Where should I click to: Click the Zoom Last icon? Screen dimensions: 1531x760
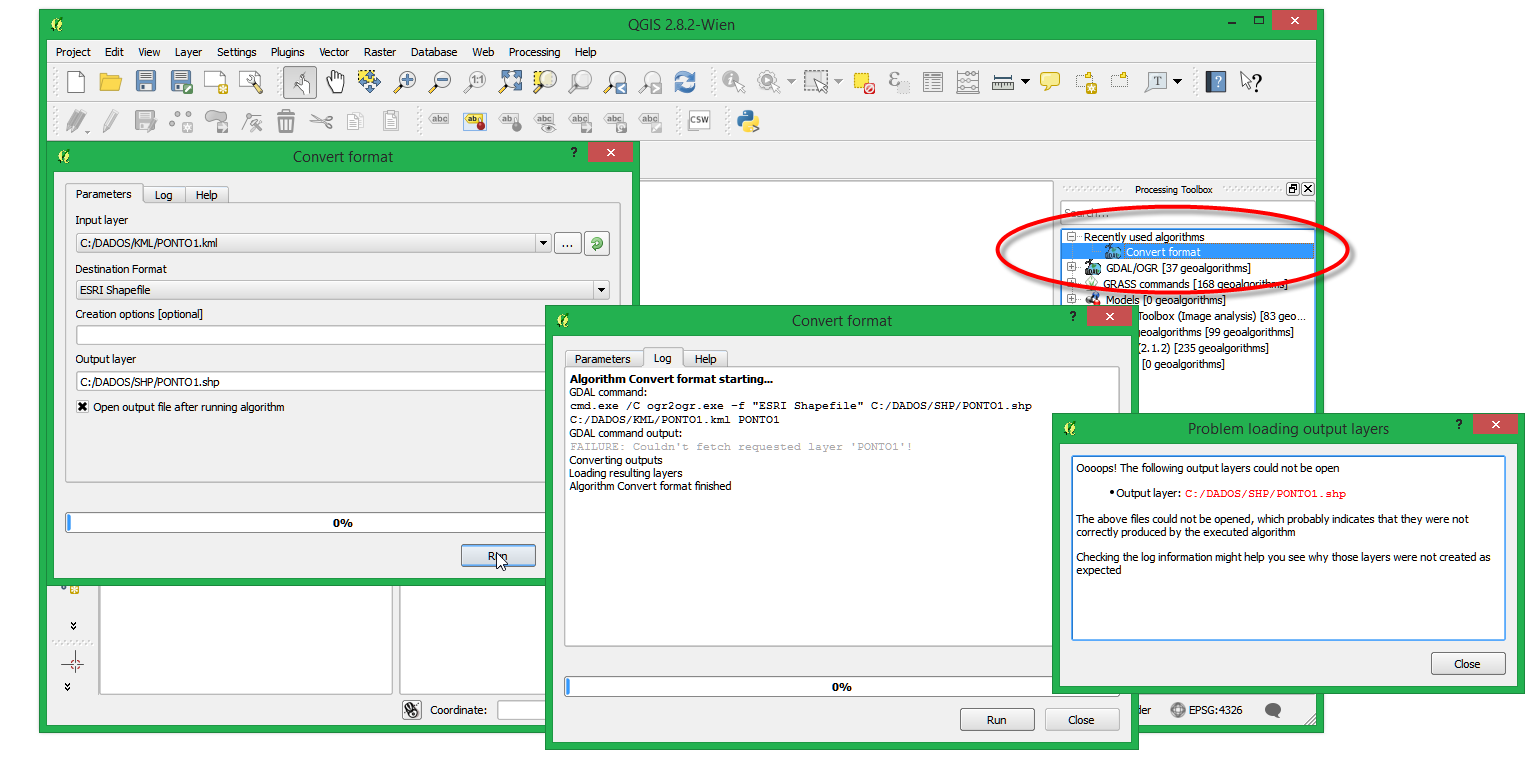tap(615, 82)
